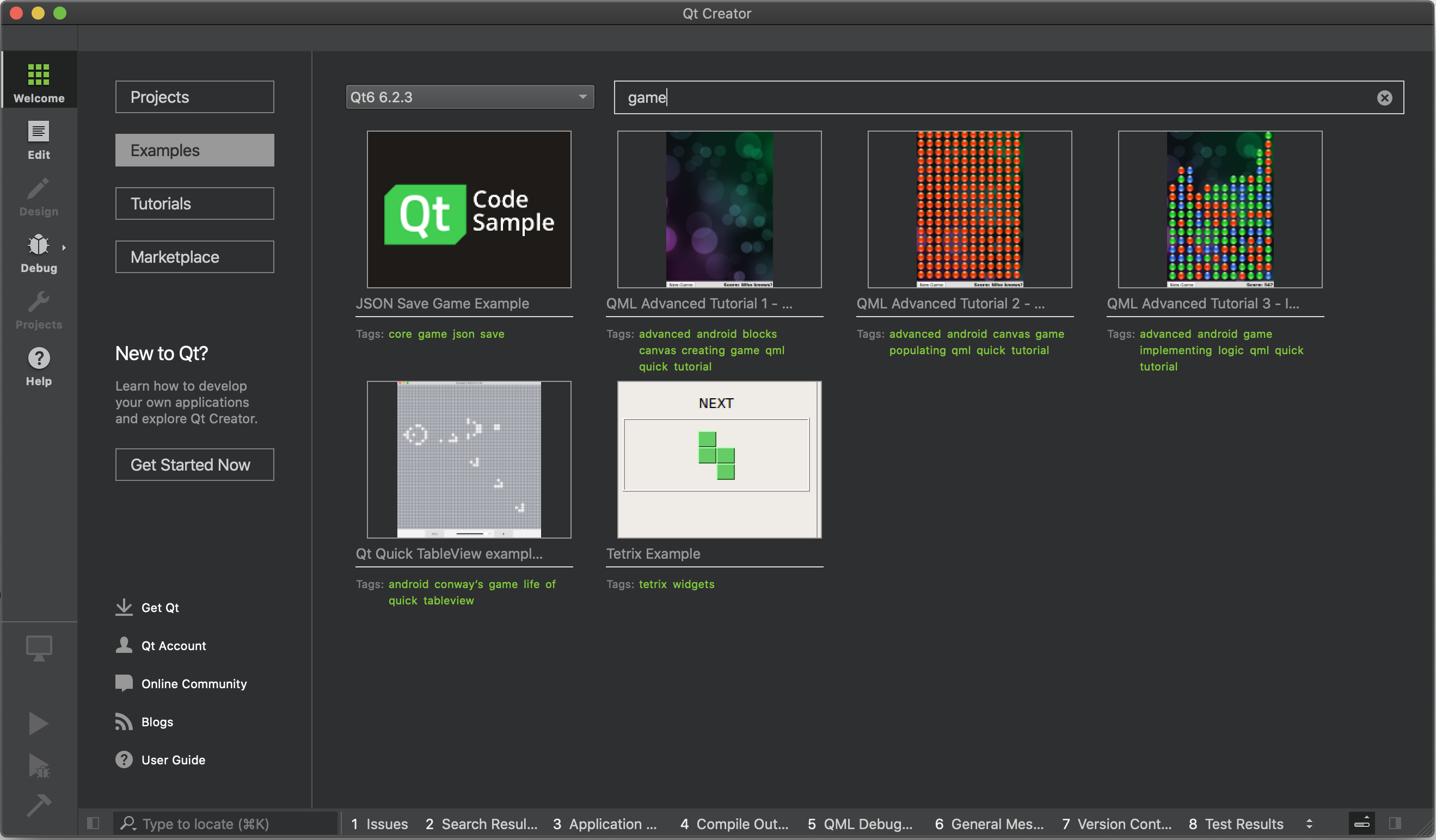Open the Blogs link
The height and width of the screenshot is (840, 1436).
157,722
